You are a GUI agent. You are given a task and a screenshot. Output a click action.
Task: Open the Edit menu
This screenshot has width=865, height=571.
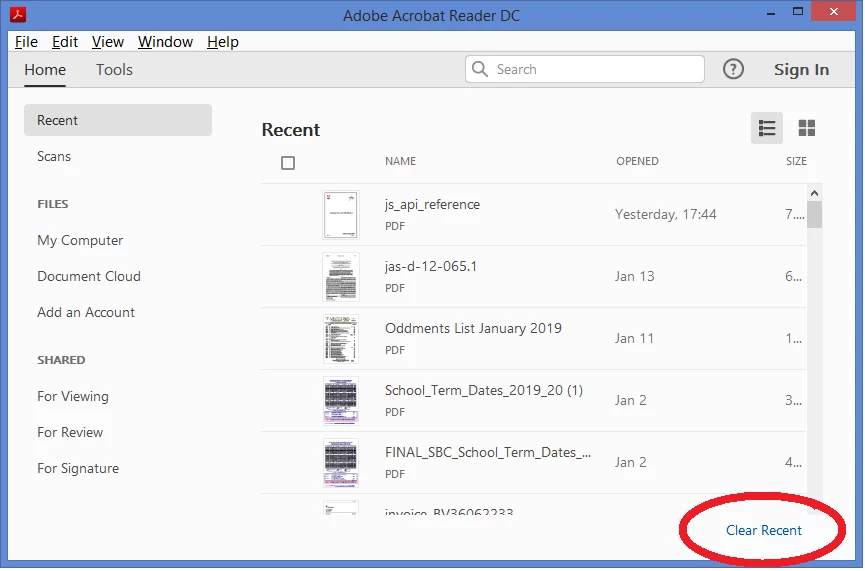coord(65,42)
